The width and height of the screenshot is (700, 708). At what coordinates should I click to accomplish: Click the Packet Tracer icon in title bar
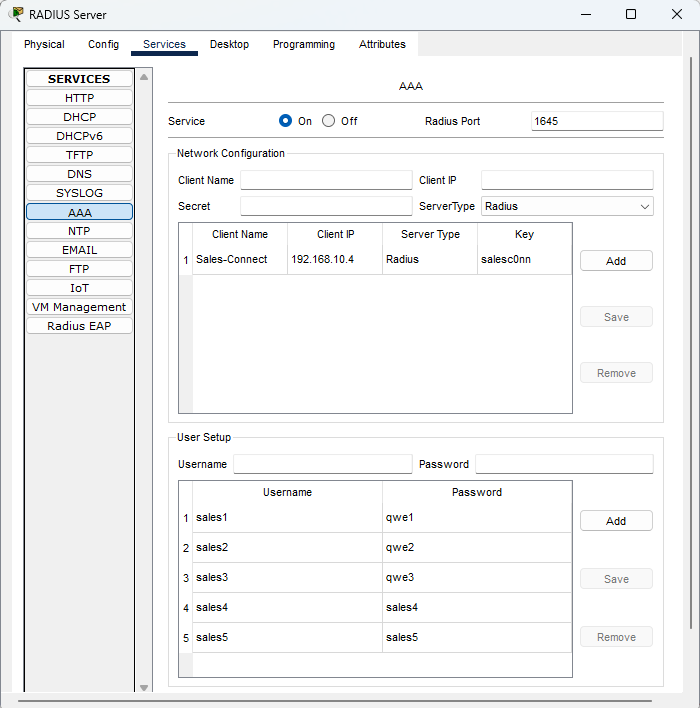(x=16, y=14)
